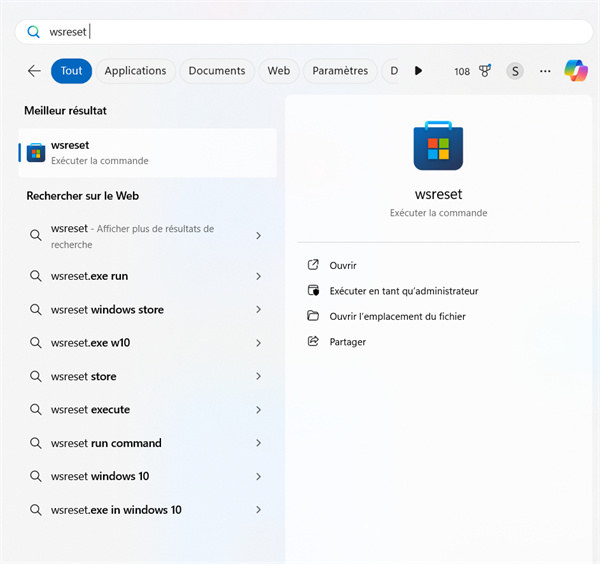The height and width of the screenshot is (564, 600).
Task: Click the S account avatar
Action: pyautogui.click(x=515, y=71)
